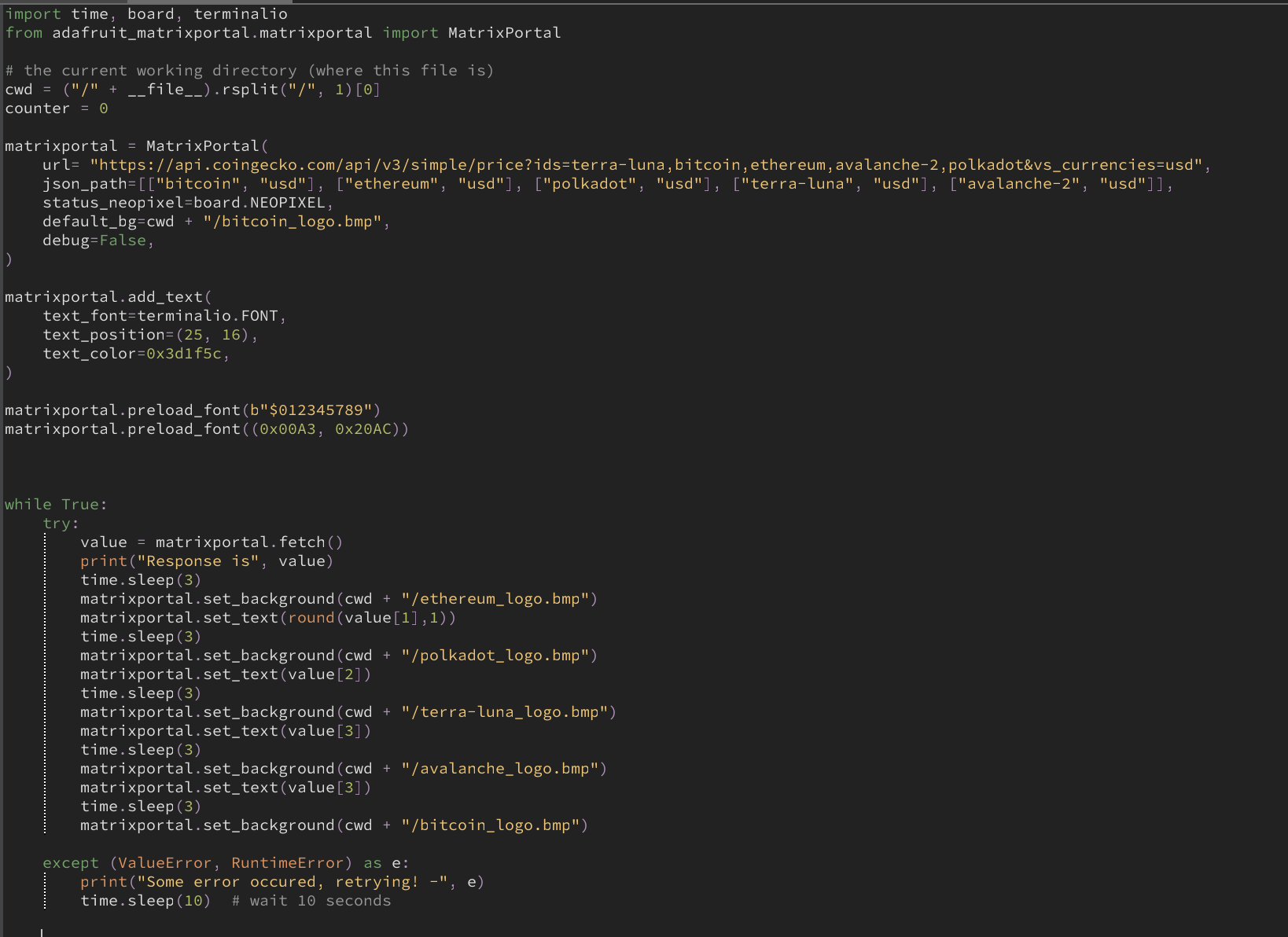The image size is (1288, 937).
Task: Click the wait 10 seconds comment
Action: (311, 900)
